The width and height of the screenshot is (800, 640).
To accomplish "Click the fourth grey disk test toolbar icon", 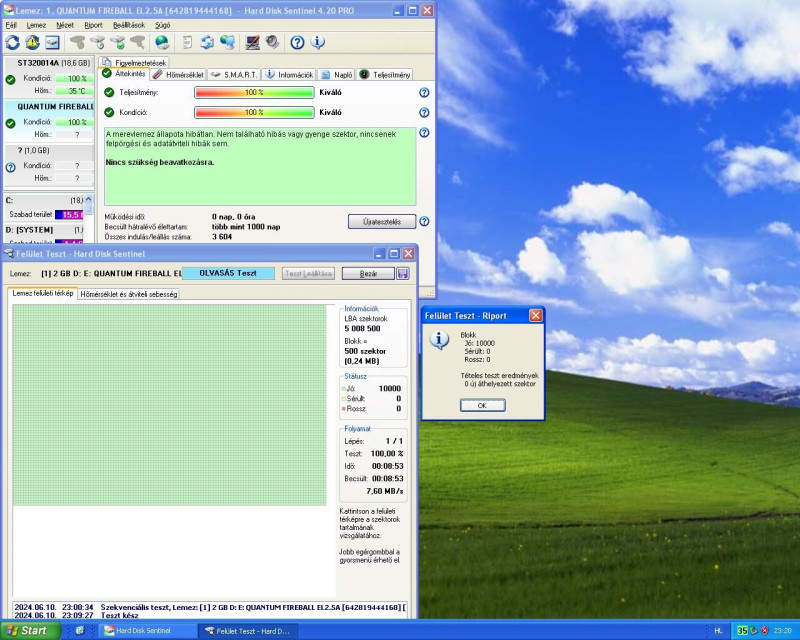I will (x=138, y=42).
